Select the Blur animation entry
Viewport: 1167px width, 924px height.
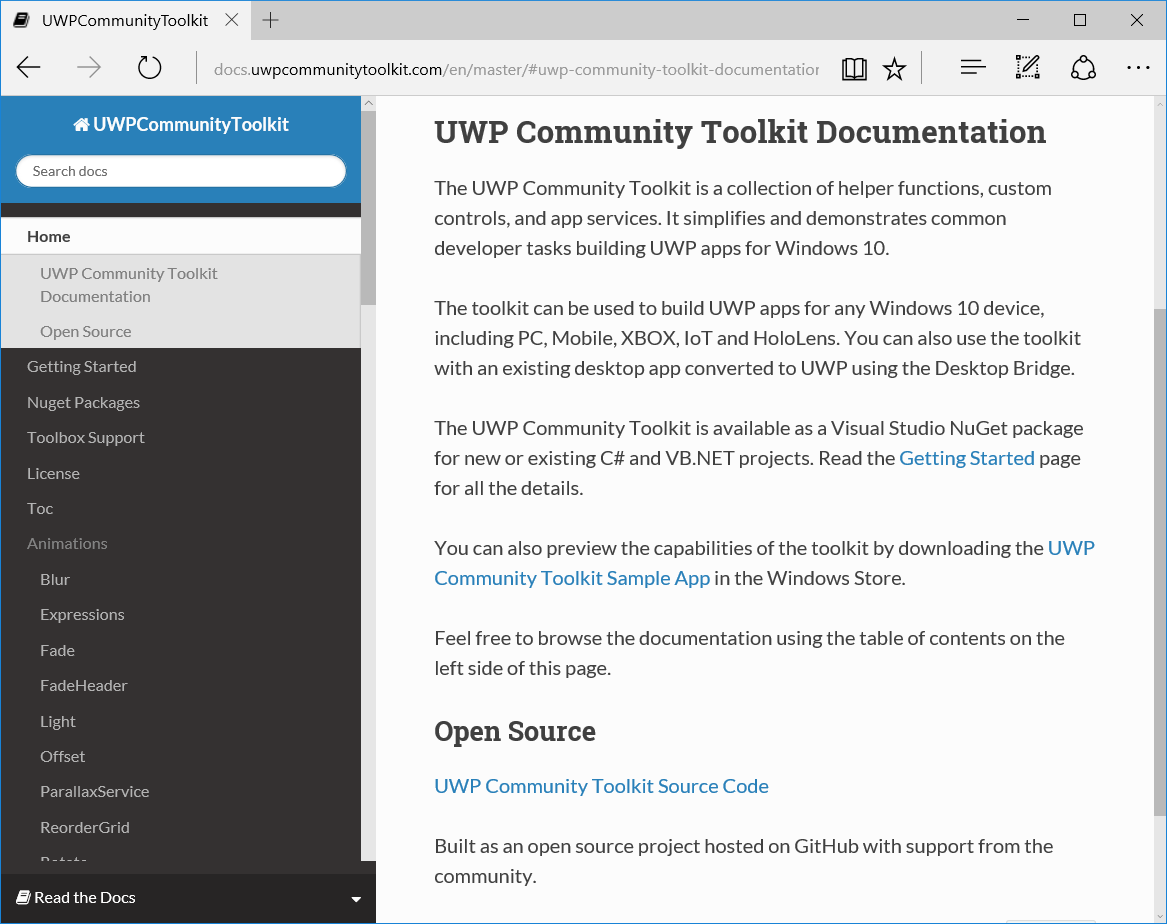click(55, 579)
